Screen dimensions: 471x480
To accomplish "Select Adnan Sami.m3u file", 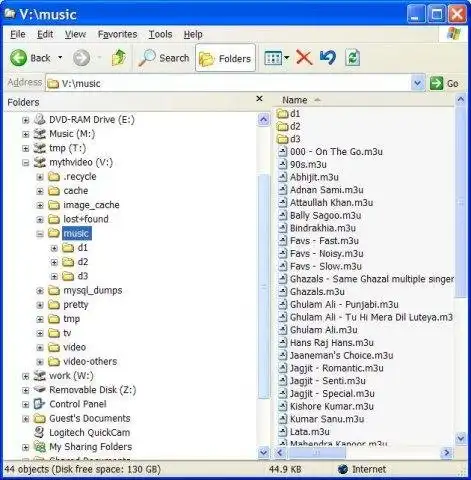I will [x=327, y=190].
